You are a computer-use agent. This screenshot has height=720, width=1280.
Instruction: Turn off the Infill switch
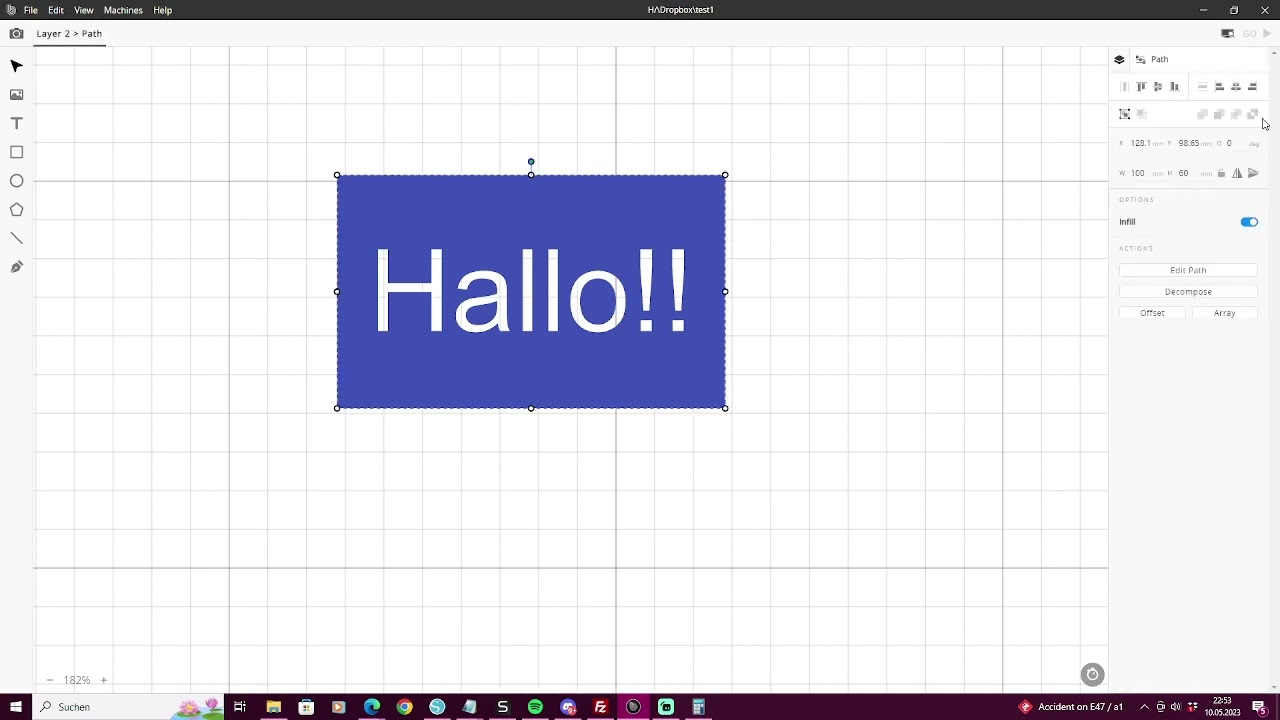pyautogui.click(x=1249, y=222)
